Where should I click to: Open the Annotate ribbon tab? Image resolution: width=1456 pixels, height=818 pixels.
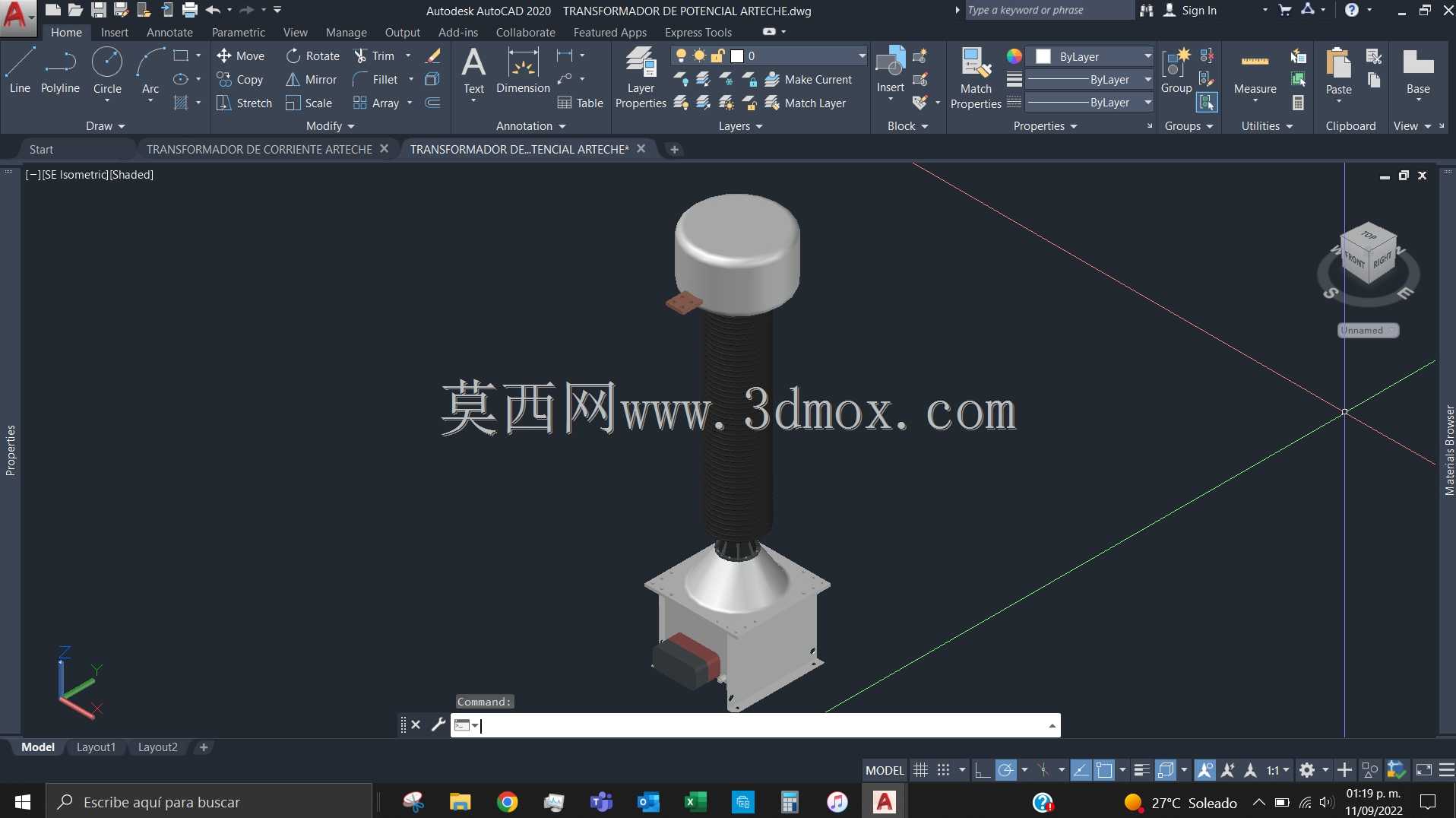point(169,32)
